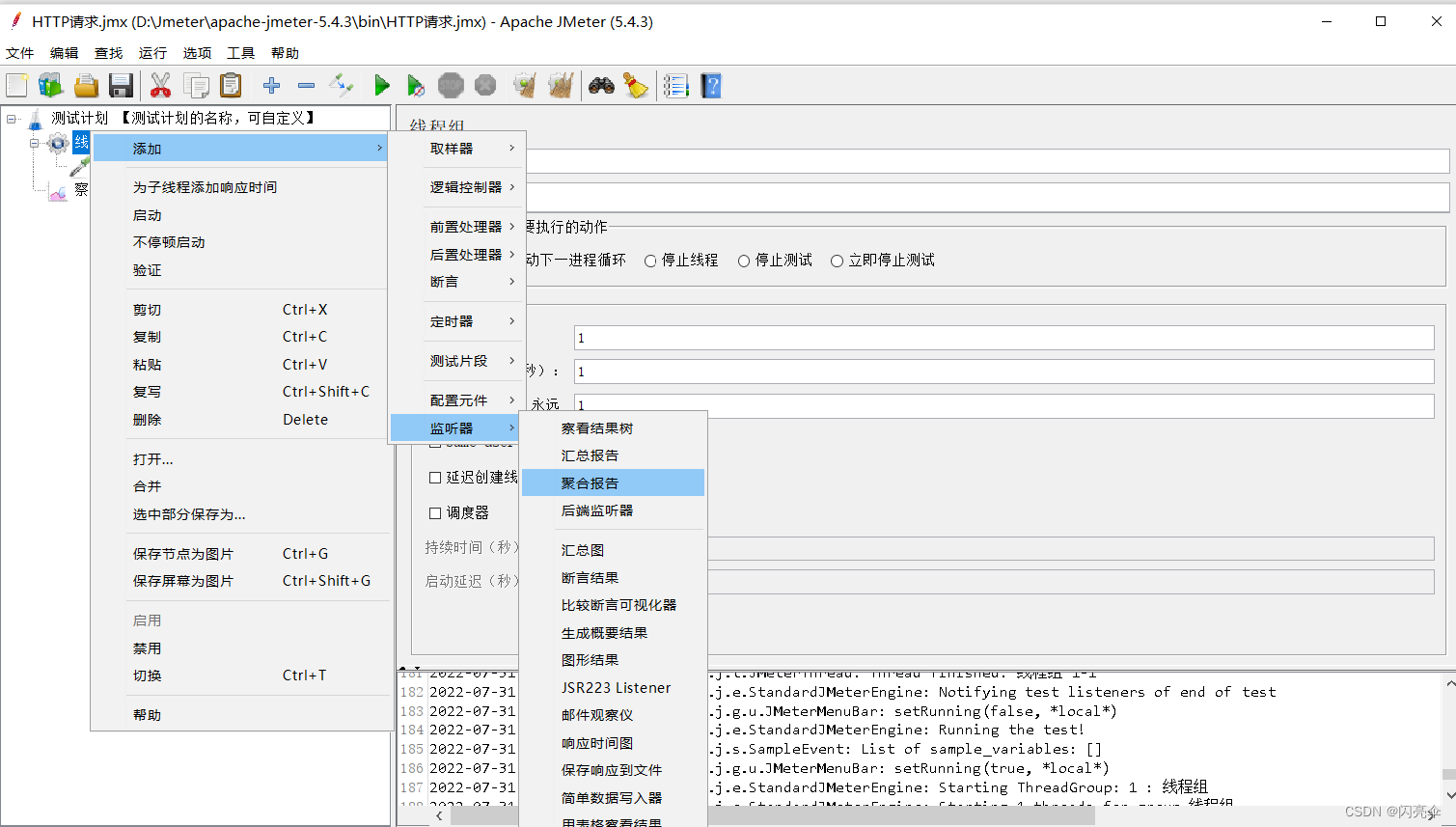Click the Stop test icon

(x=451, y=86)
